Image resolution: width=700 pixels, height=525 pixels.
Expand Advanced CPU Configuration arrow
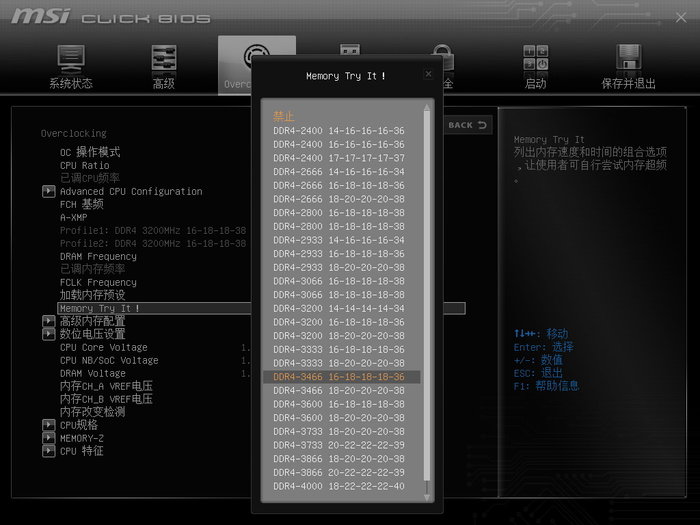(48, 191)
